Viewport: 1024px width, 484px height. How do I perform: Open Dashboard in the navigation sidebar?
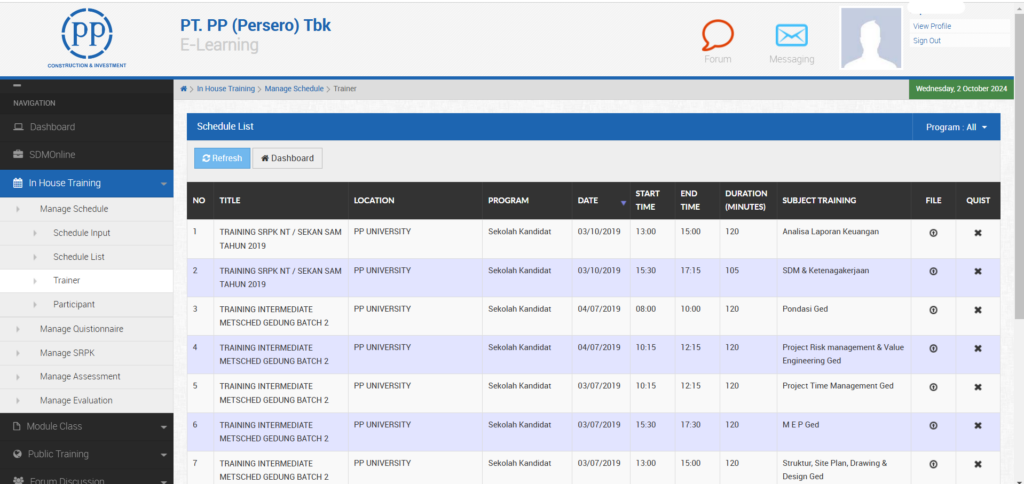coord(52,127)
